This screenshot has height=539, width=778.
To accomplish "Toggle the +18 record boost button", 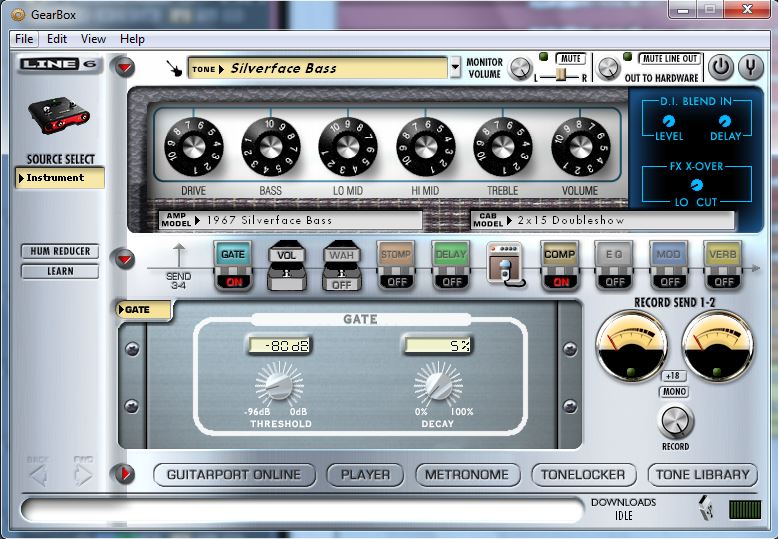I will coord(673,376).
